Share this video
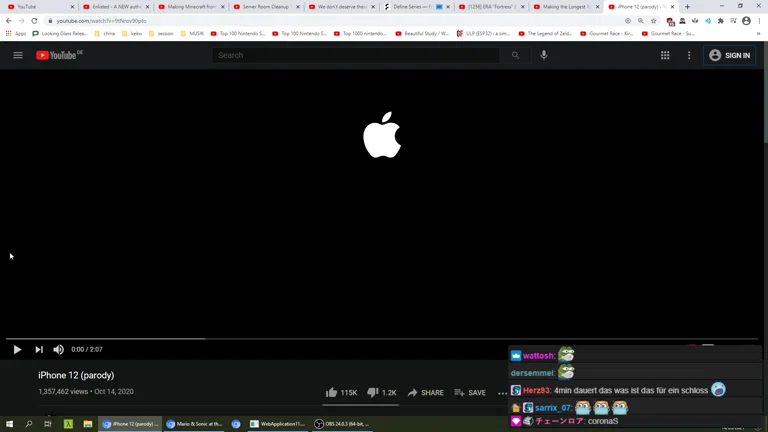This screenshot has height=432, width=768. click(x=426, y=392)
